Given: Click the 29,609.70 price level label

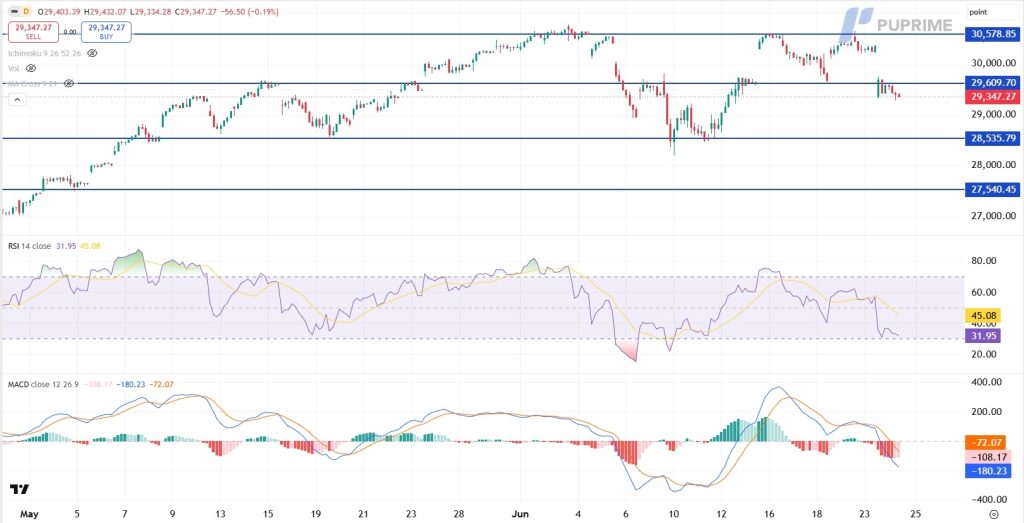Looking at the screenshot, I should 992,83.
